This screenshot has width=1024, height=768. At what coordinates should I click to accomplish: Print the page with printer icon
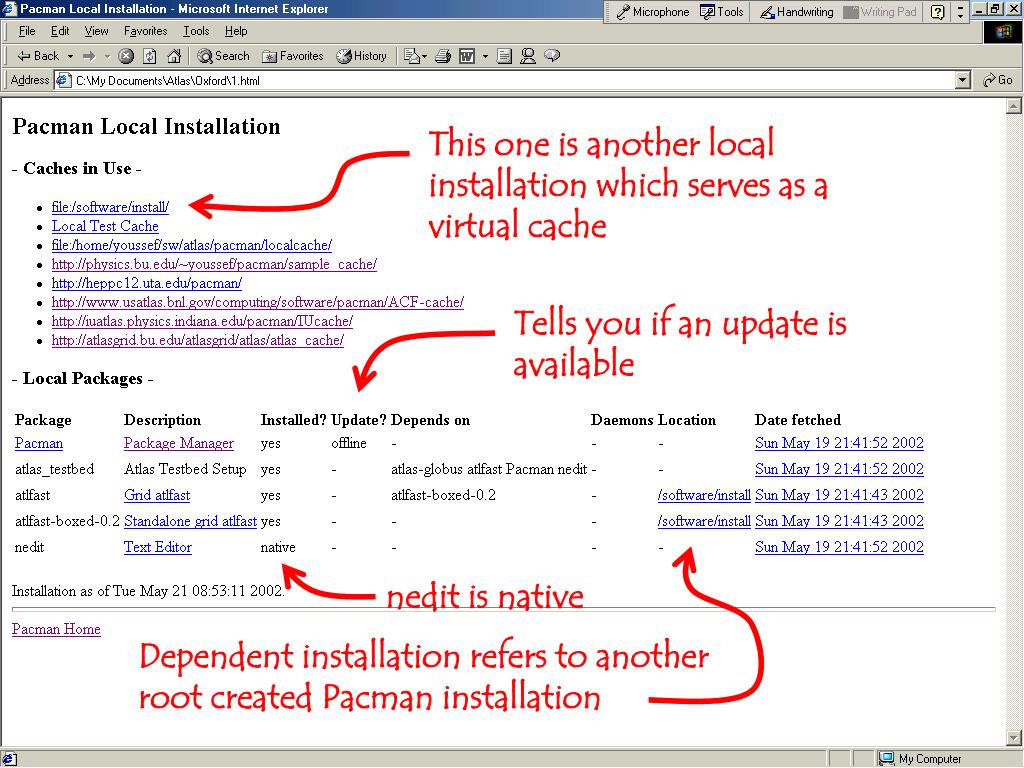(x=443, y=56)
